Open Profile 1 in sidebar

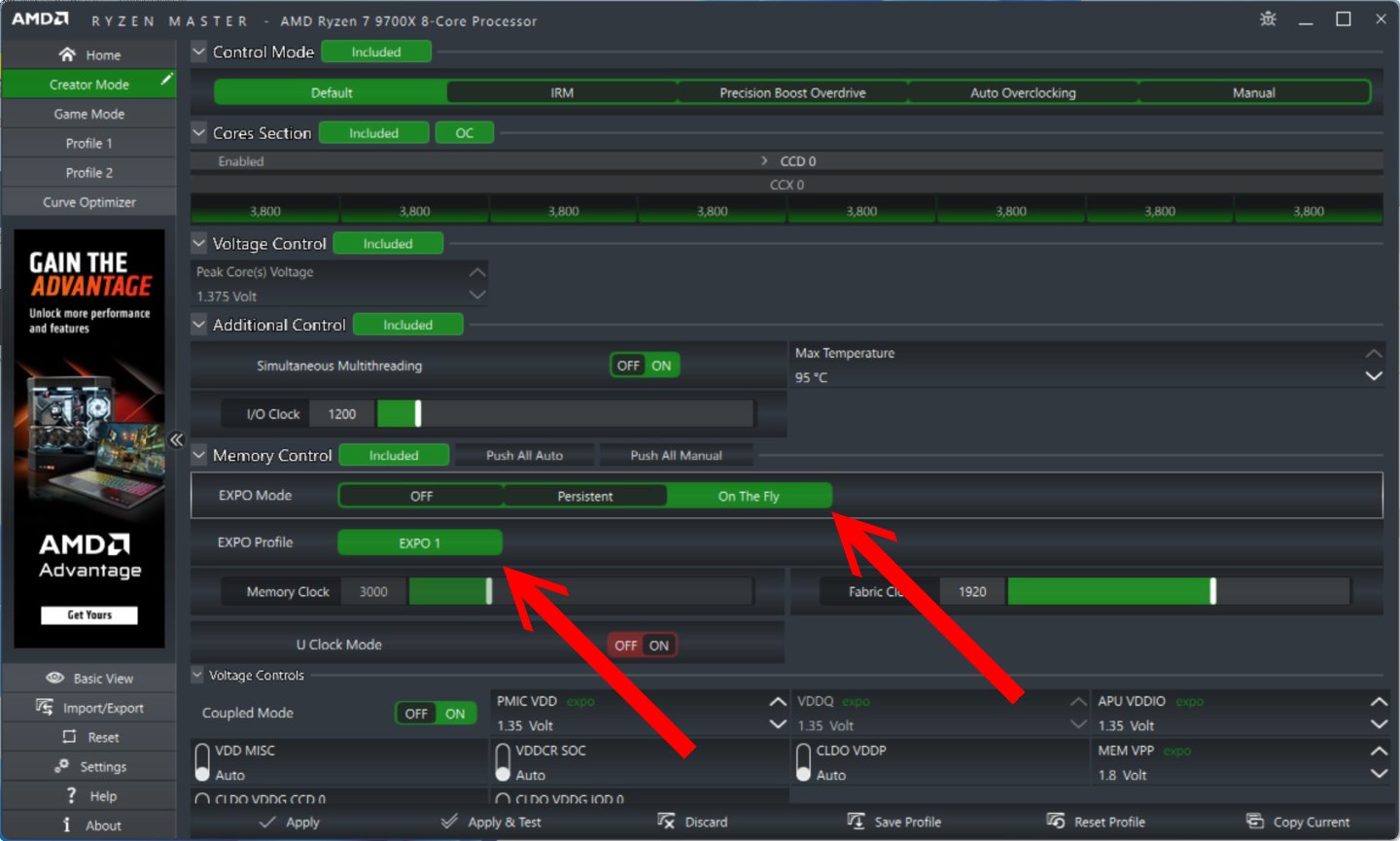pos(88,143)
